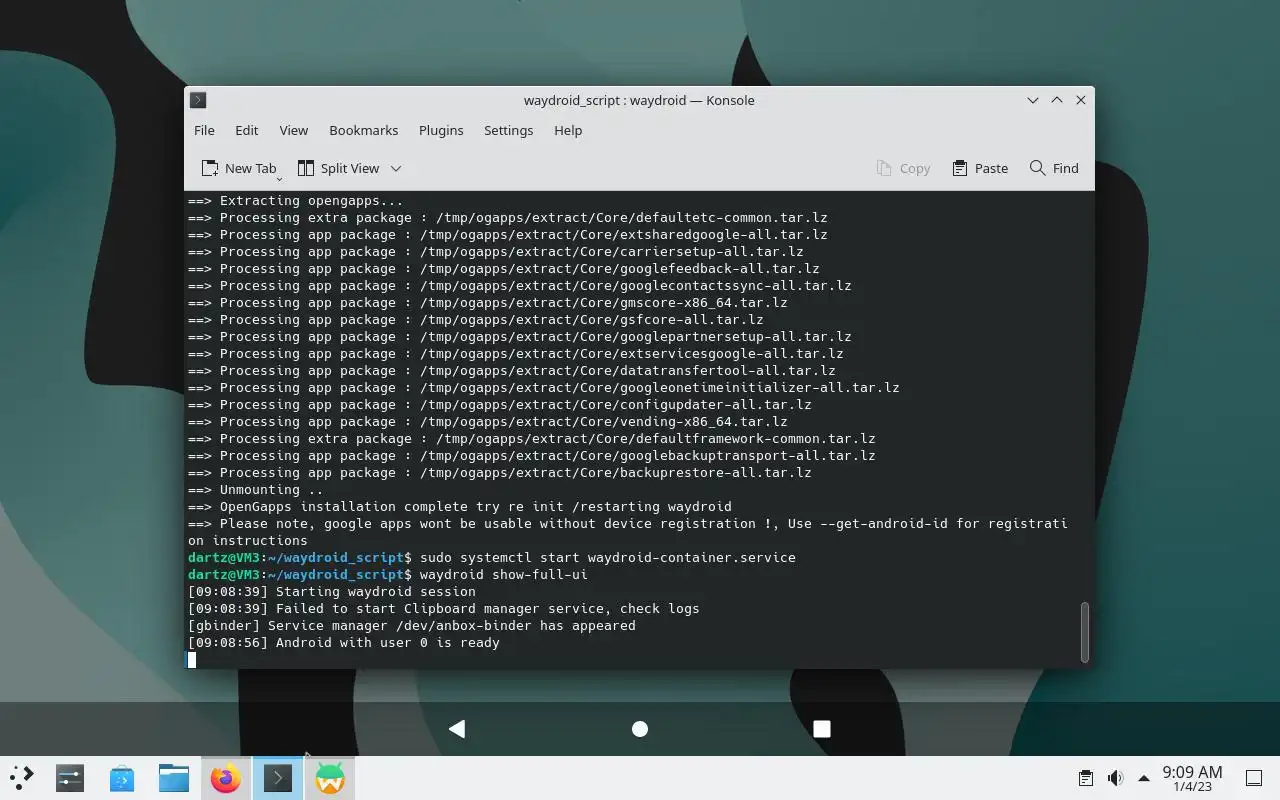Launch Discover software center from taskbar
This screenshot has width=1280, height=800.
tap(122, 777)
